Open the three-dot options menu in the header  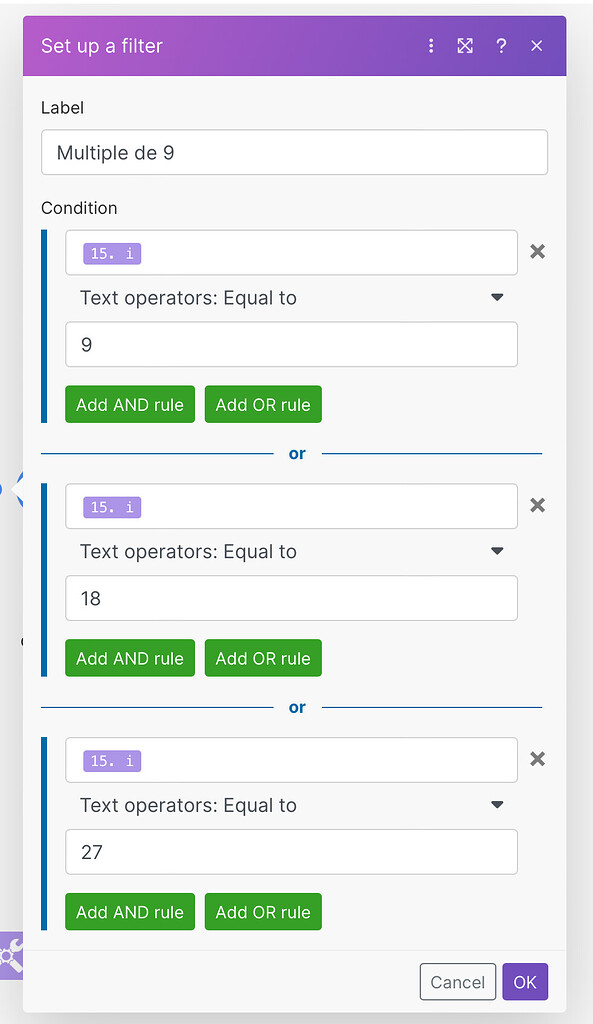point(431,46)
